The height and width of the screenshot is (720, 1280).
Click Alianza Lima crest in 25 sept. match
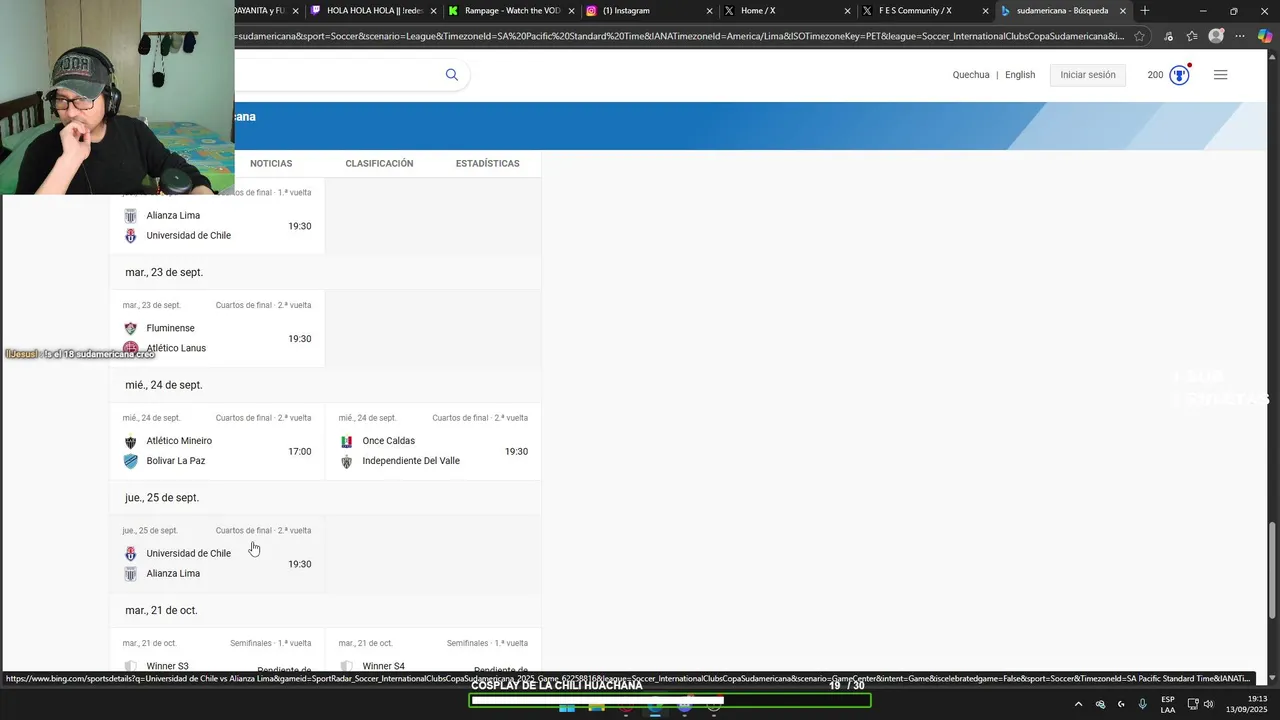tap(130, 574)
